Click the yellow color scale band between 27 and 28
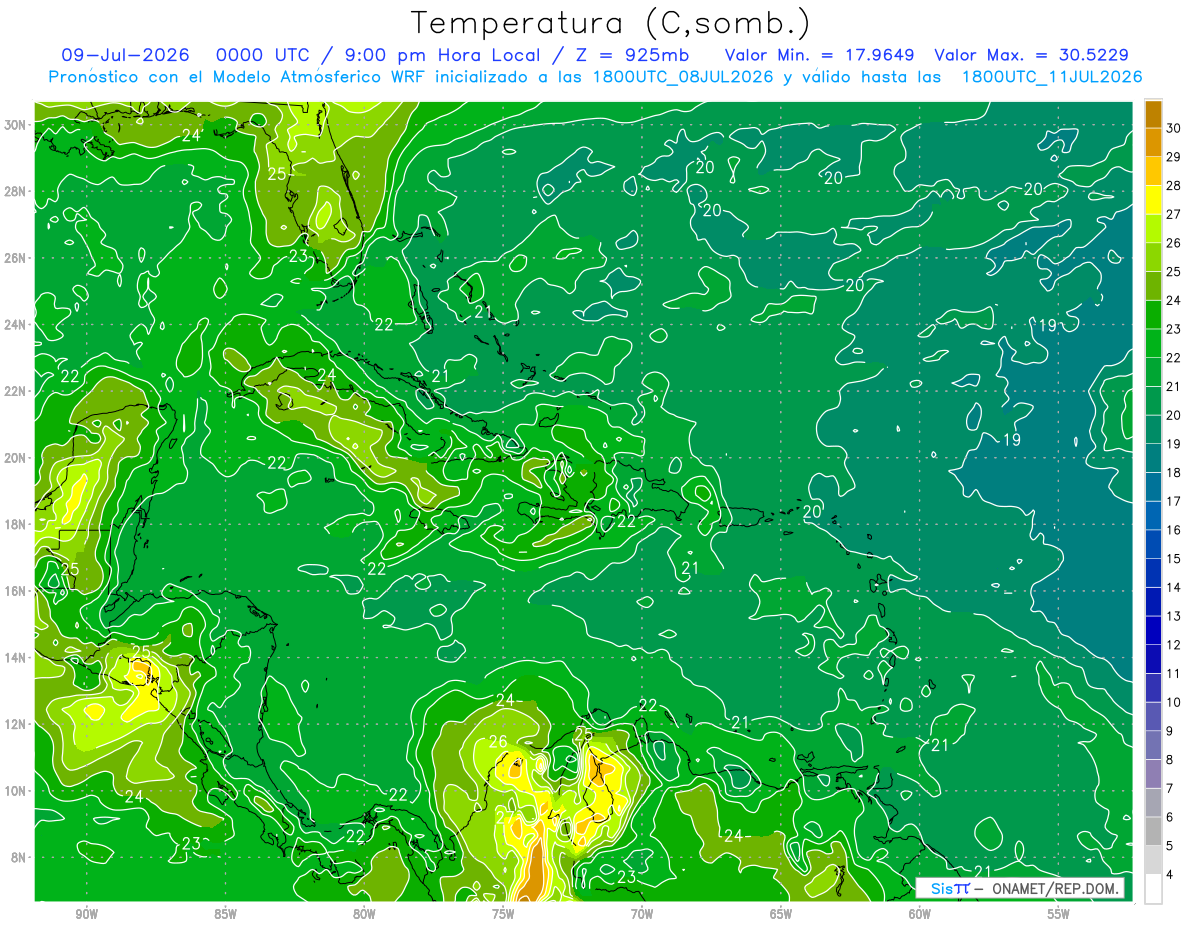This screenshot has height=927, width=1200. 1153,200
